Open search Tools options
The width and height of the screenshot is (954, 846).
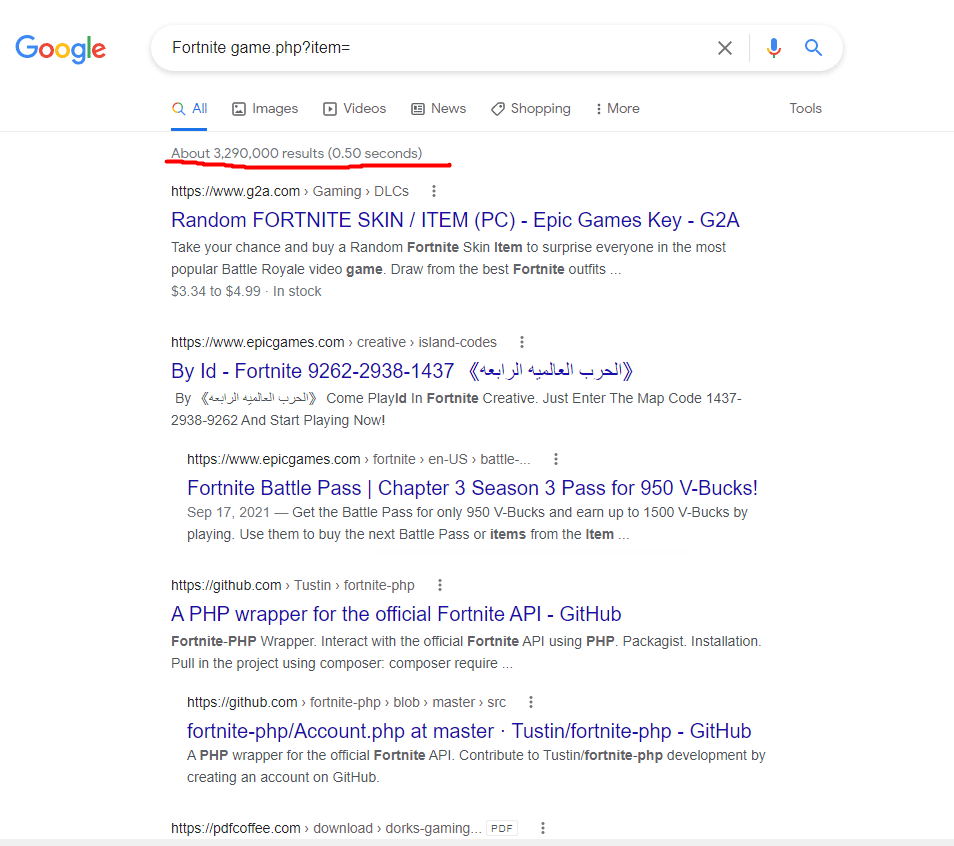(x=805, y=108)
